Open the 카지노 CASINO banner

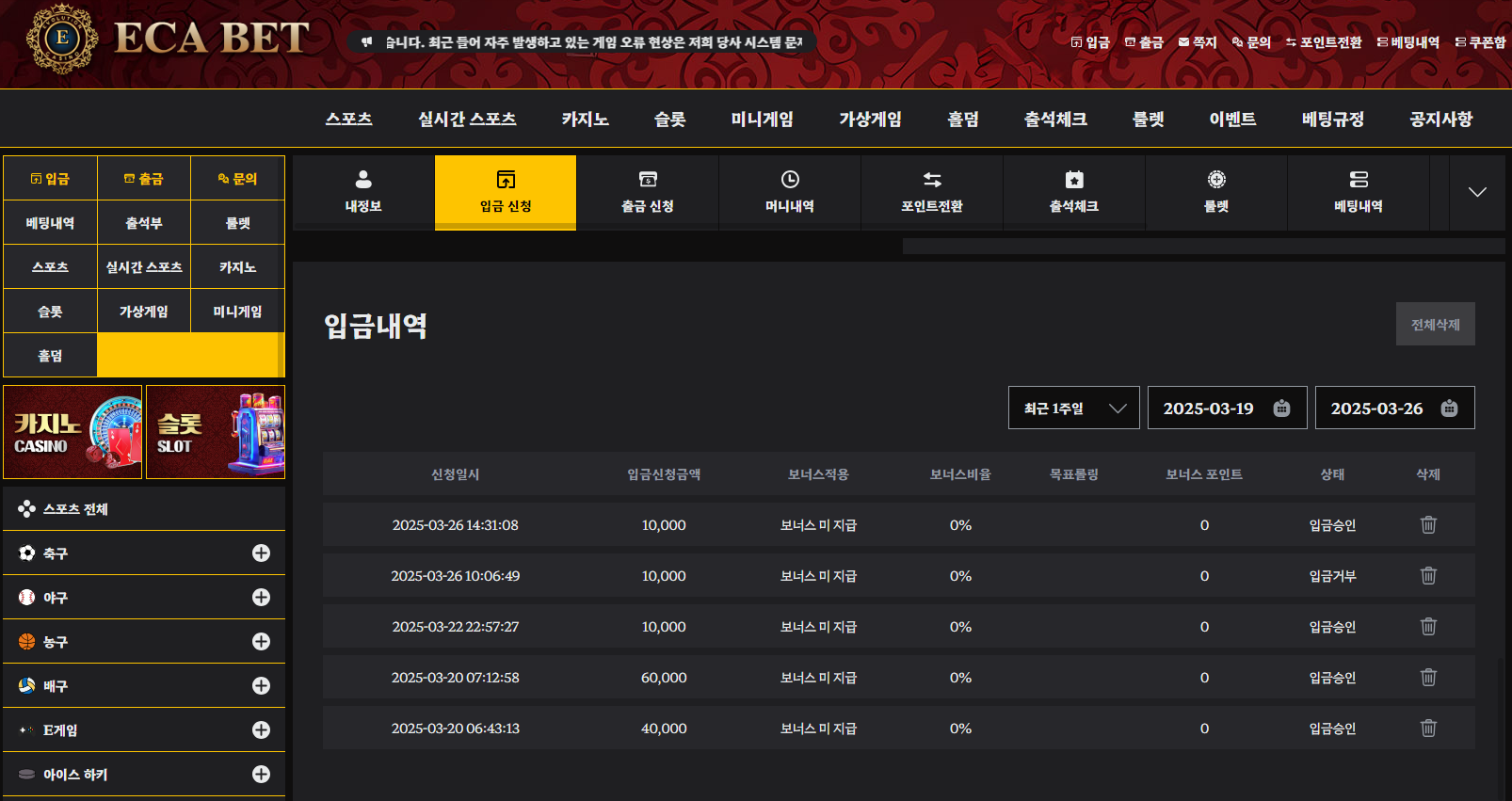(x=72, y=432)
